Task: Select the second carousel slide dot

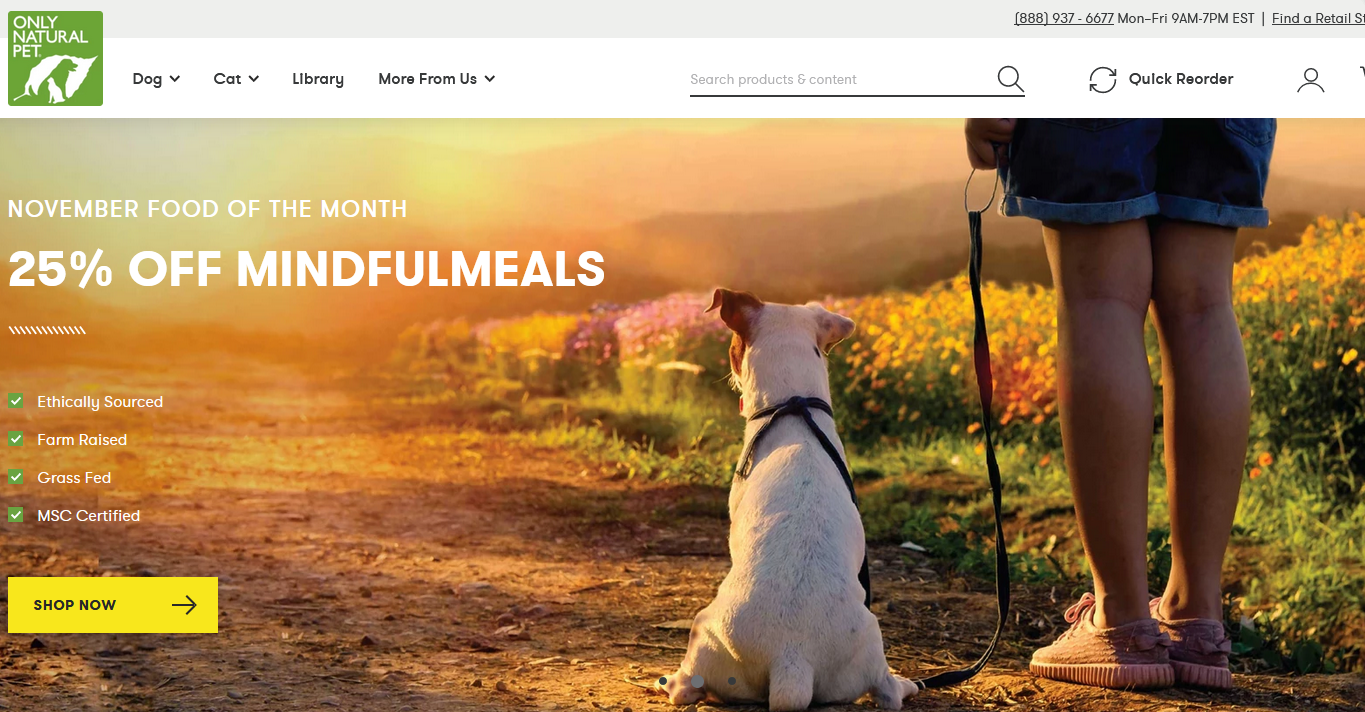Action: tap(698, 681)
